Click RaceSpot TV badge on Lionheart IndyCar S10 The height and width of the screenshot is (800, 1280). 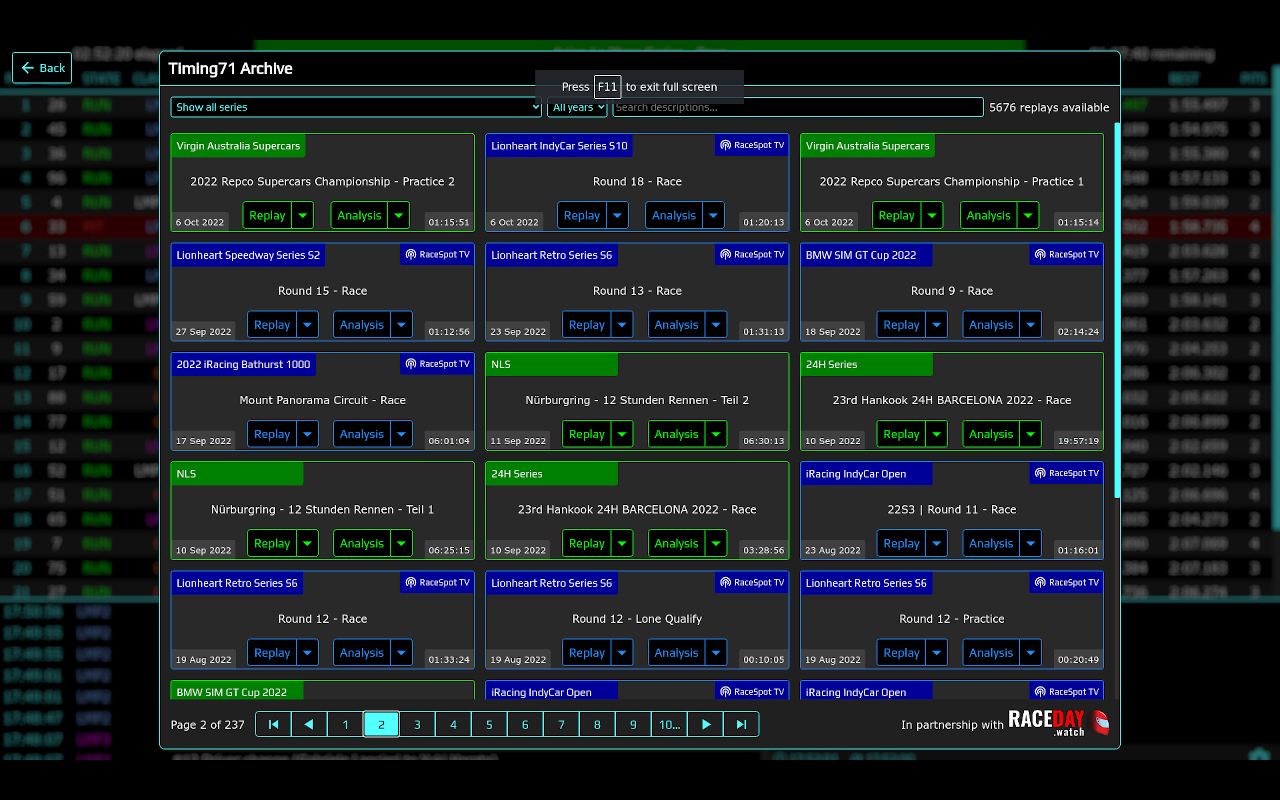(x=752, y=145)
